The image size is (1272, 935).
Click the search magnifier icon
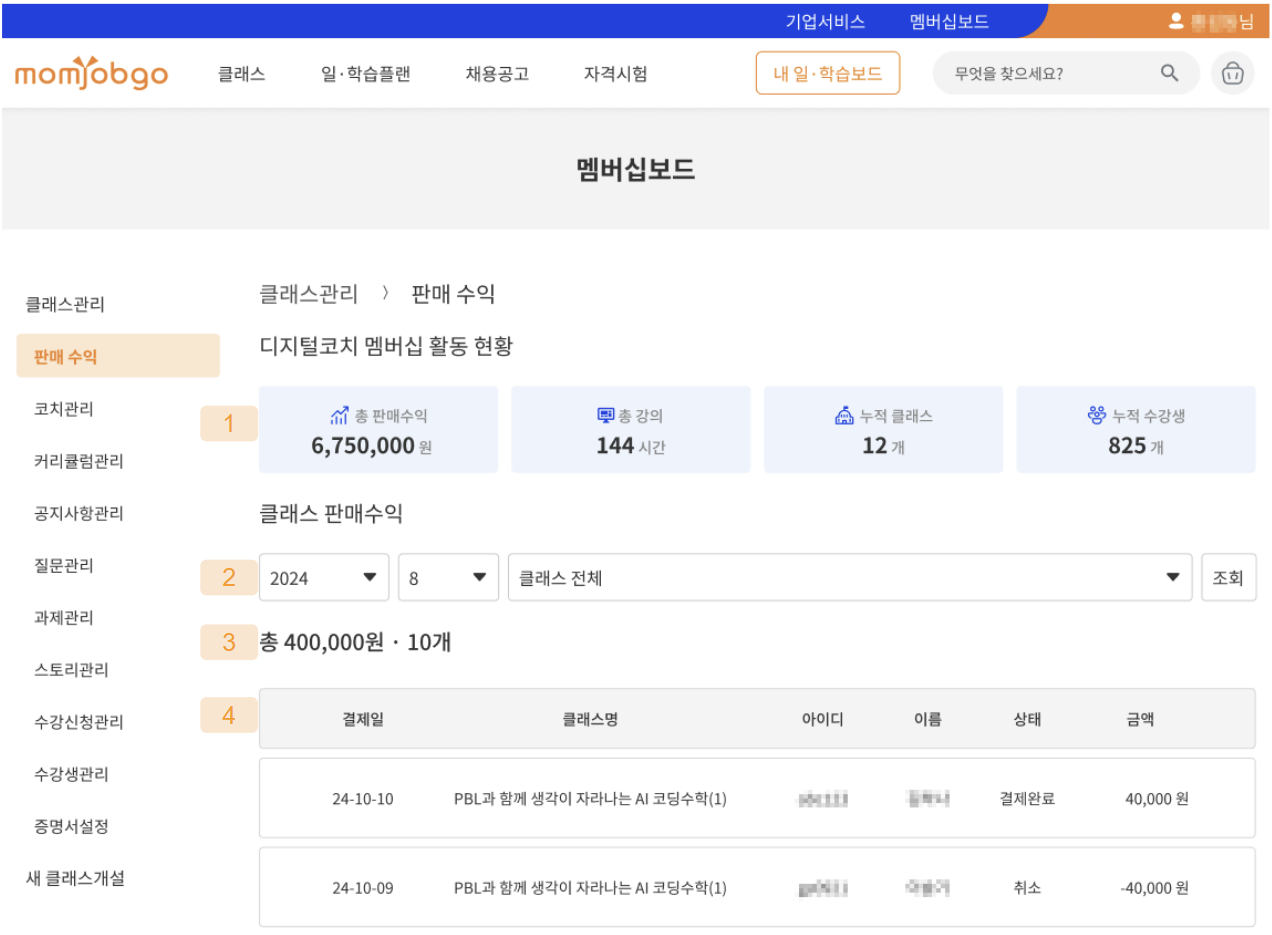pyautogui.click(x=1169, y=73)
